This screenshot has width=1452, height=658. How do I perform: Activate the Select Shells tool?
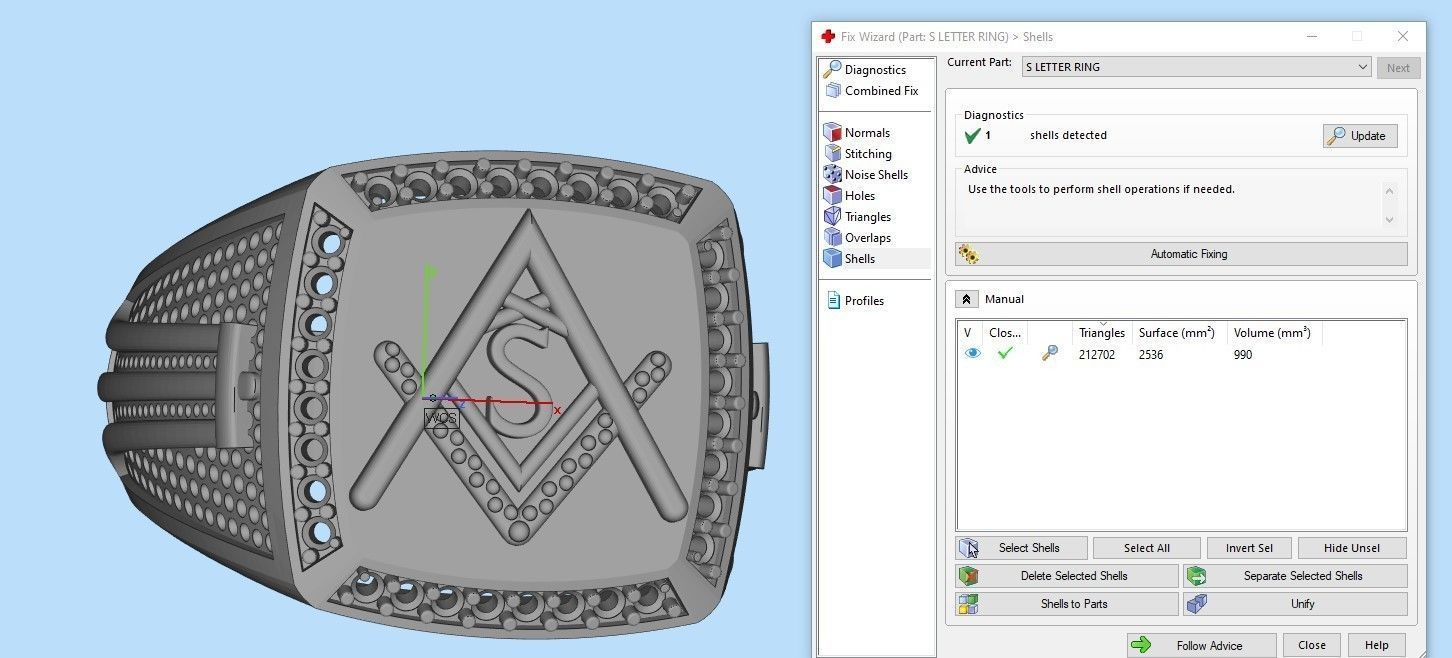(1021, 548)
